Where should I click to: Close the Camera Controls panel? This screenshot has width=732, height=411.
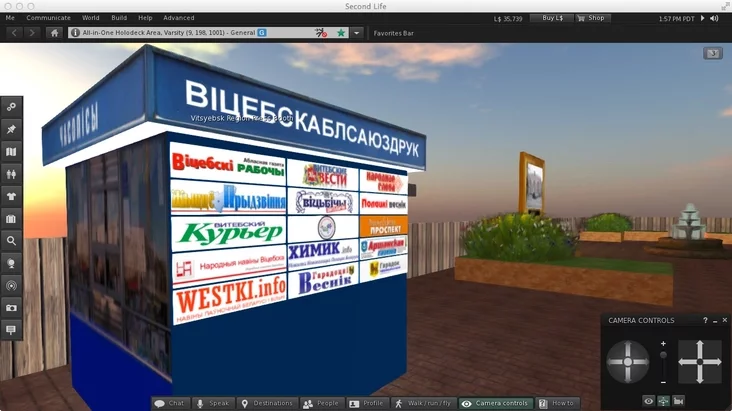tap(725, 320)
